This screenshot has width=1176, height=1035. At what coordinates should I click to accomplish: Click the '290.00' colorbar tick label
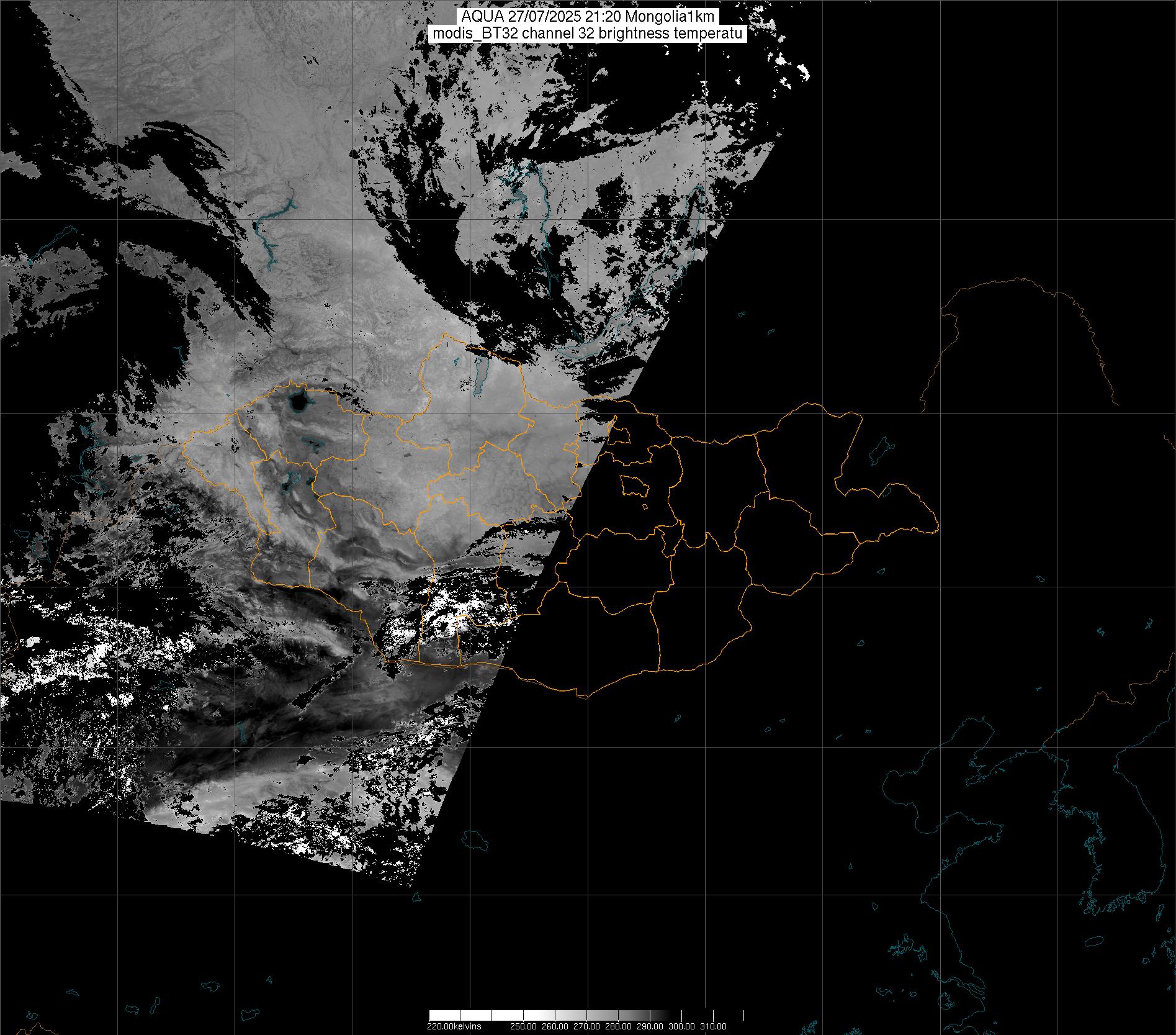[x=650, y=1026]
